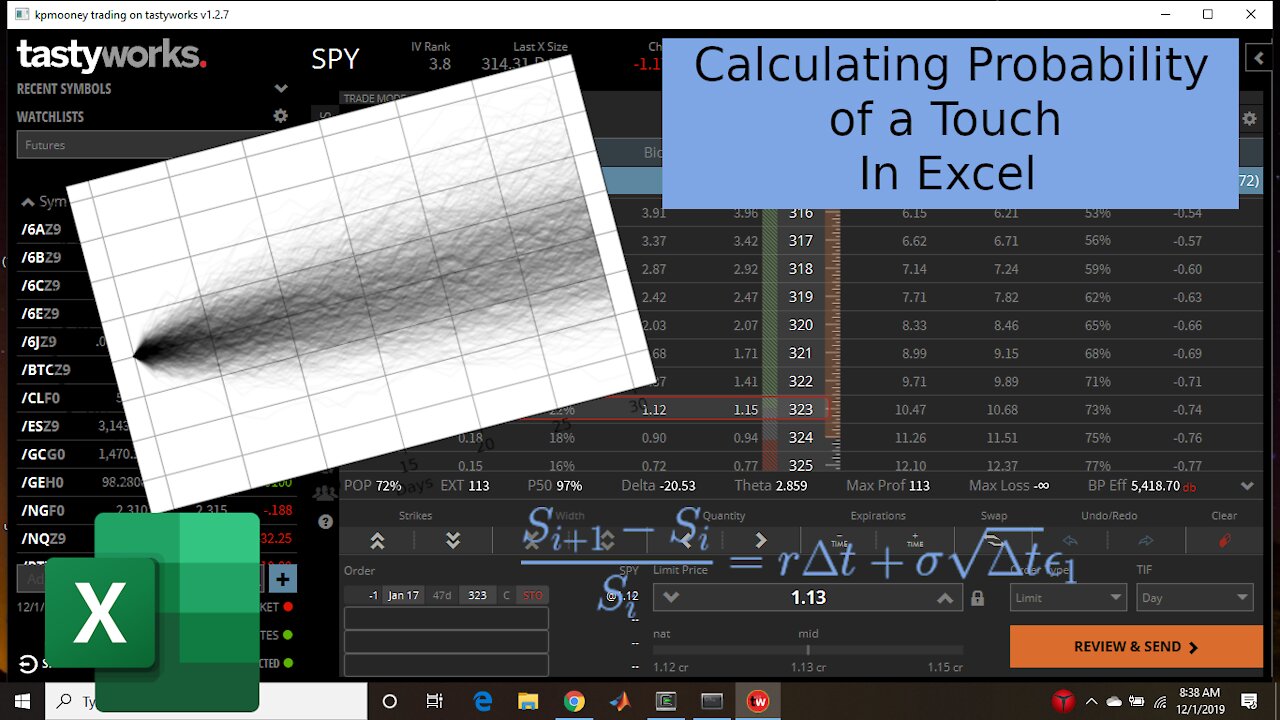1280x720 pixels.
Task: Click the -1 quantity in order leg
Action: 372,595
